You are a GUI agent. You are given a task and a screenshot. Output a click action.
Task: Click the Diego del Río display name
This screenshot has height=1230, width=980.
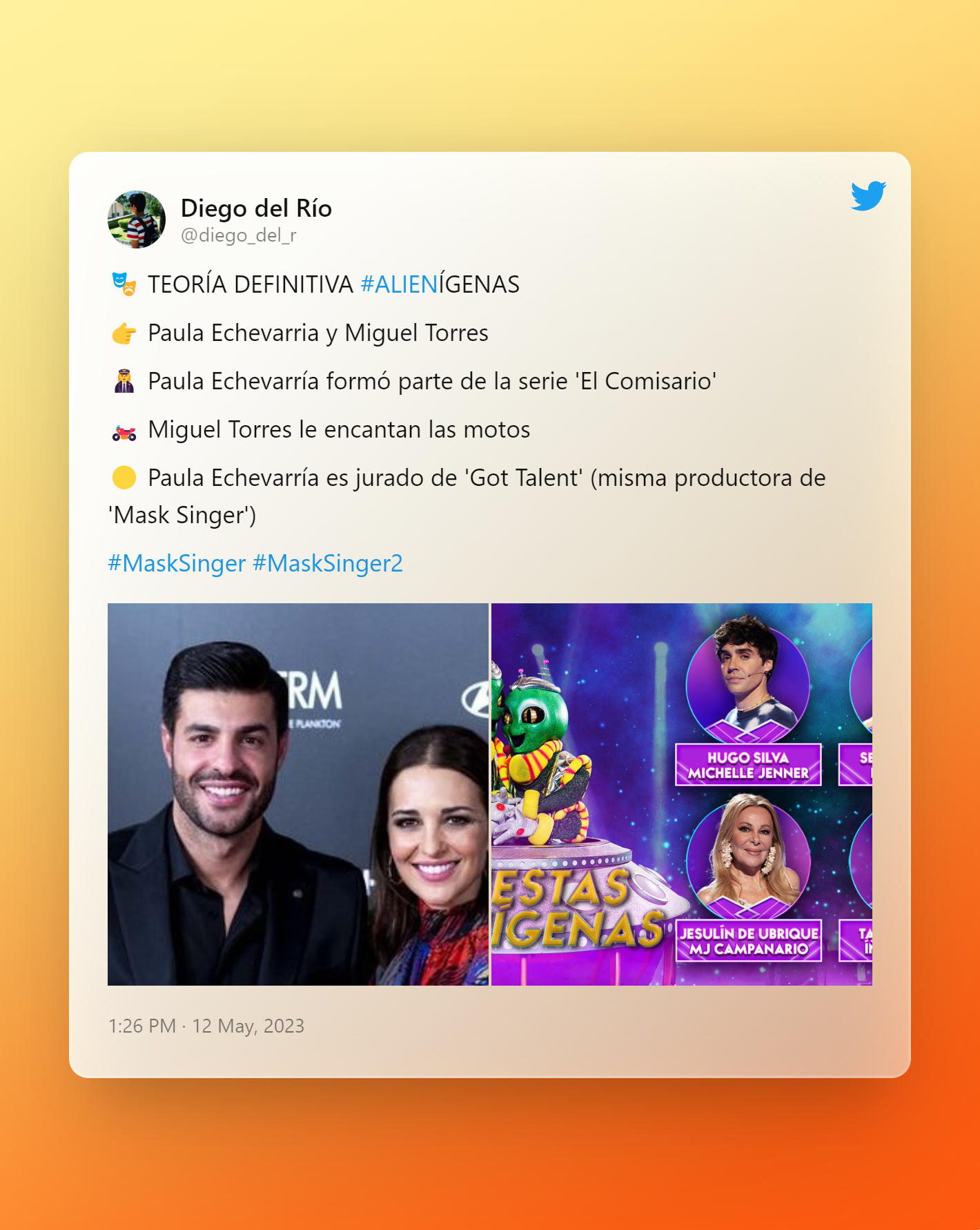(256, 208)
